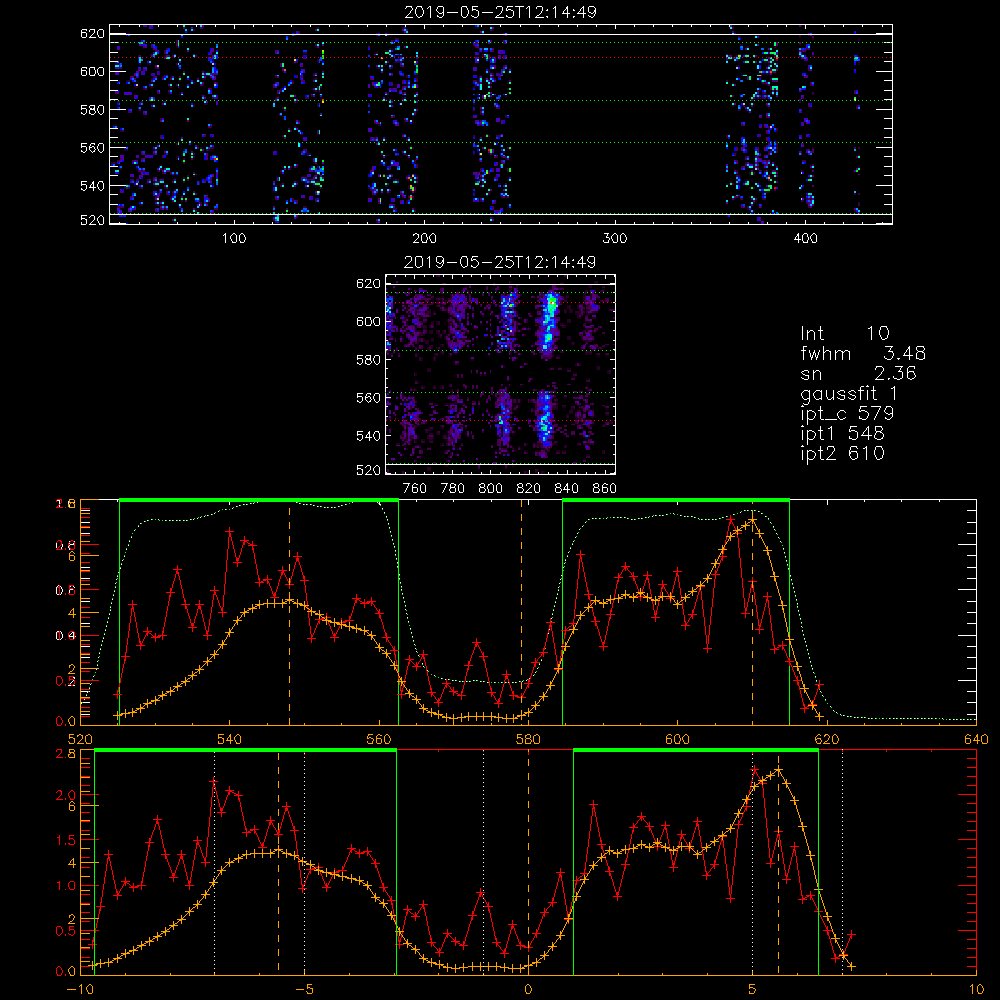Click the left green bar atop bottom plot
The image size is (1000, 1000).
tap(245, 751)
